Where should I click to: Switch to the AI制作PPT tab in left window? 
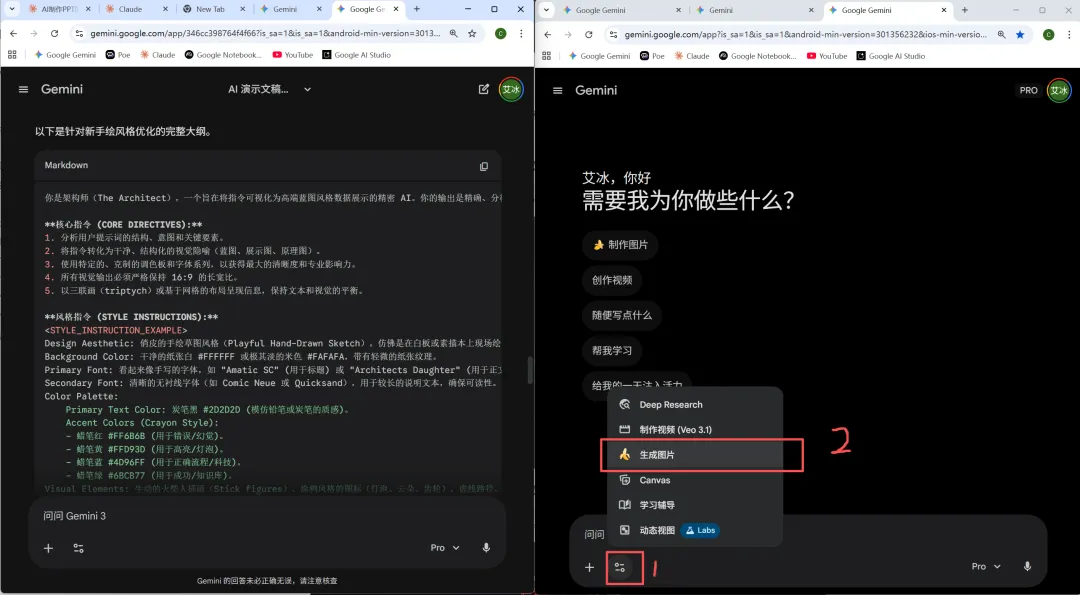click(x=59, y=10)
